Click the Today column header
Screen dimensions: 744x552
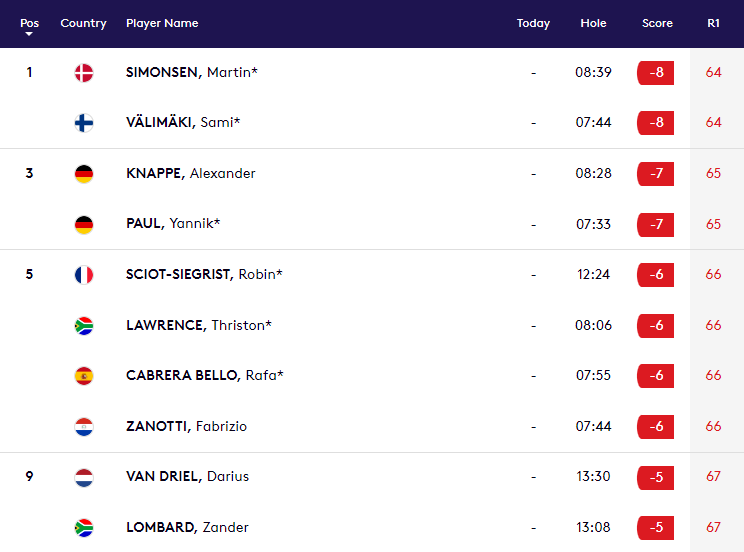point(533,23)
